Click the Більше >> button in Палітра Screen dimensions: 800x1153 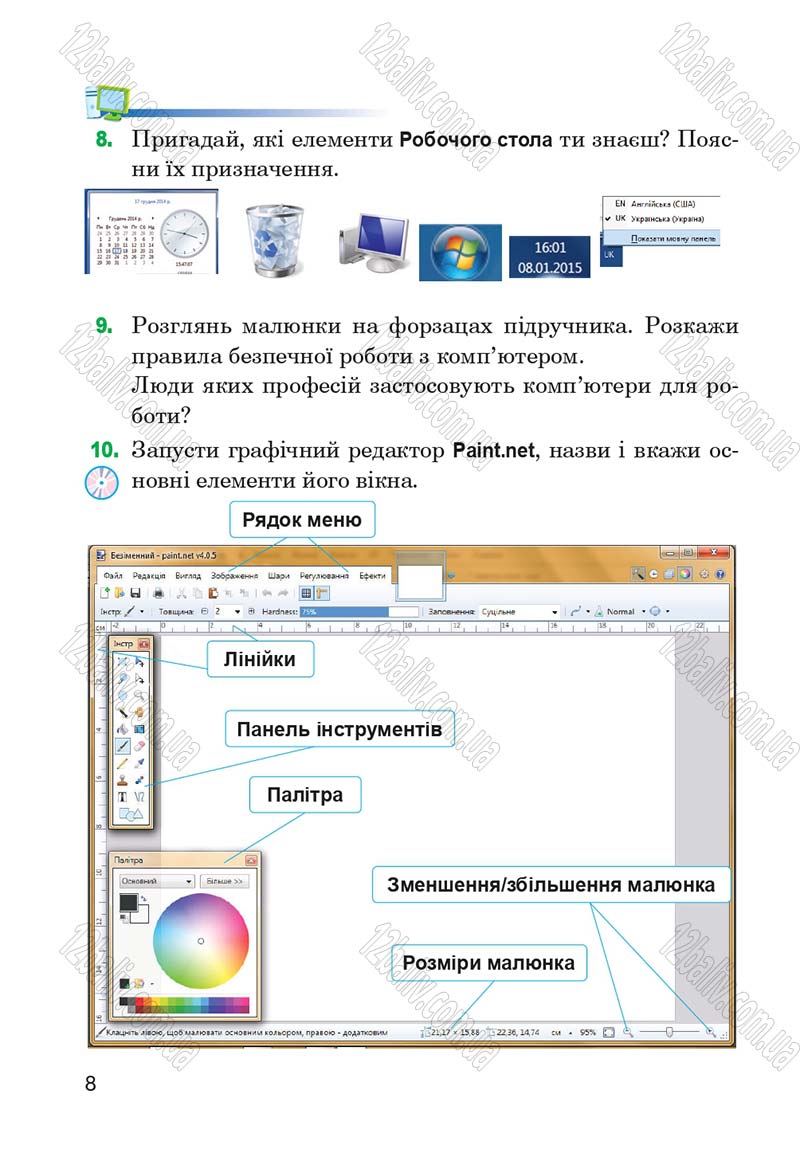pos(224,881)
